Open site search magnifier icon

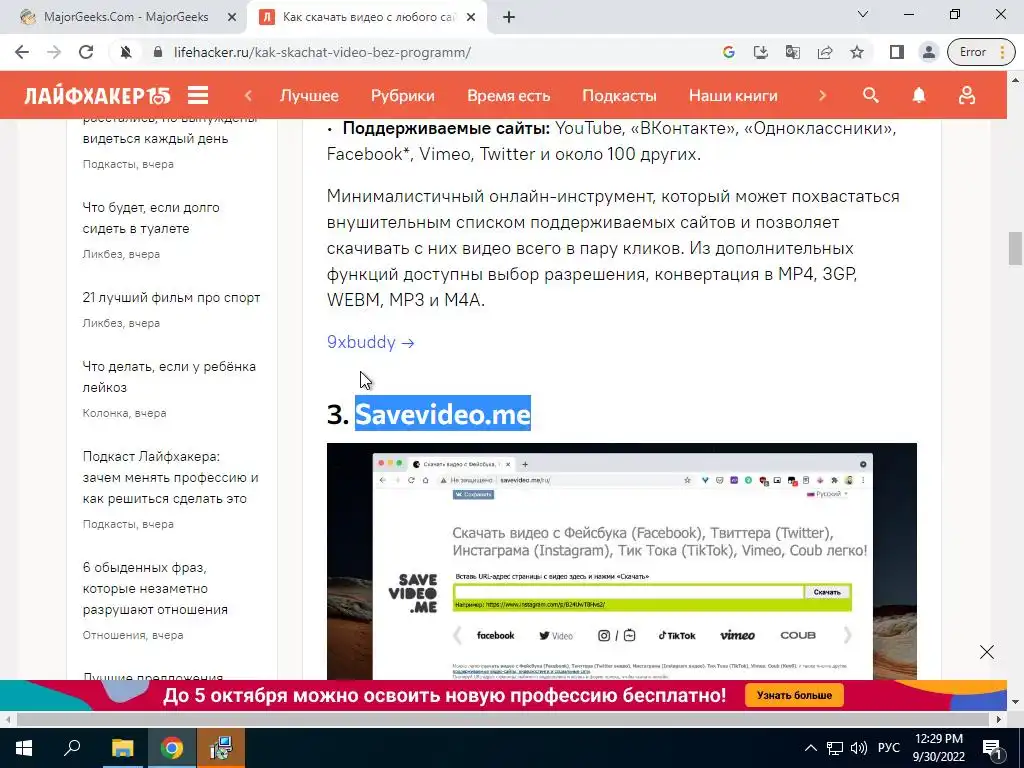point(871,95)
